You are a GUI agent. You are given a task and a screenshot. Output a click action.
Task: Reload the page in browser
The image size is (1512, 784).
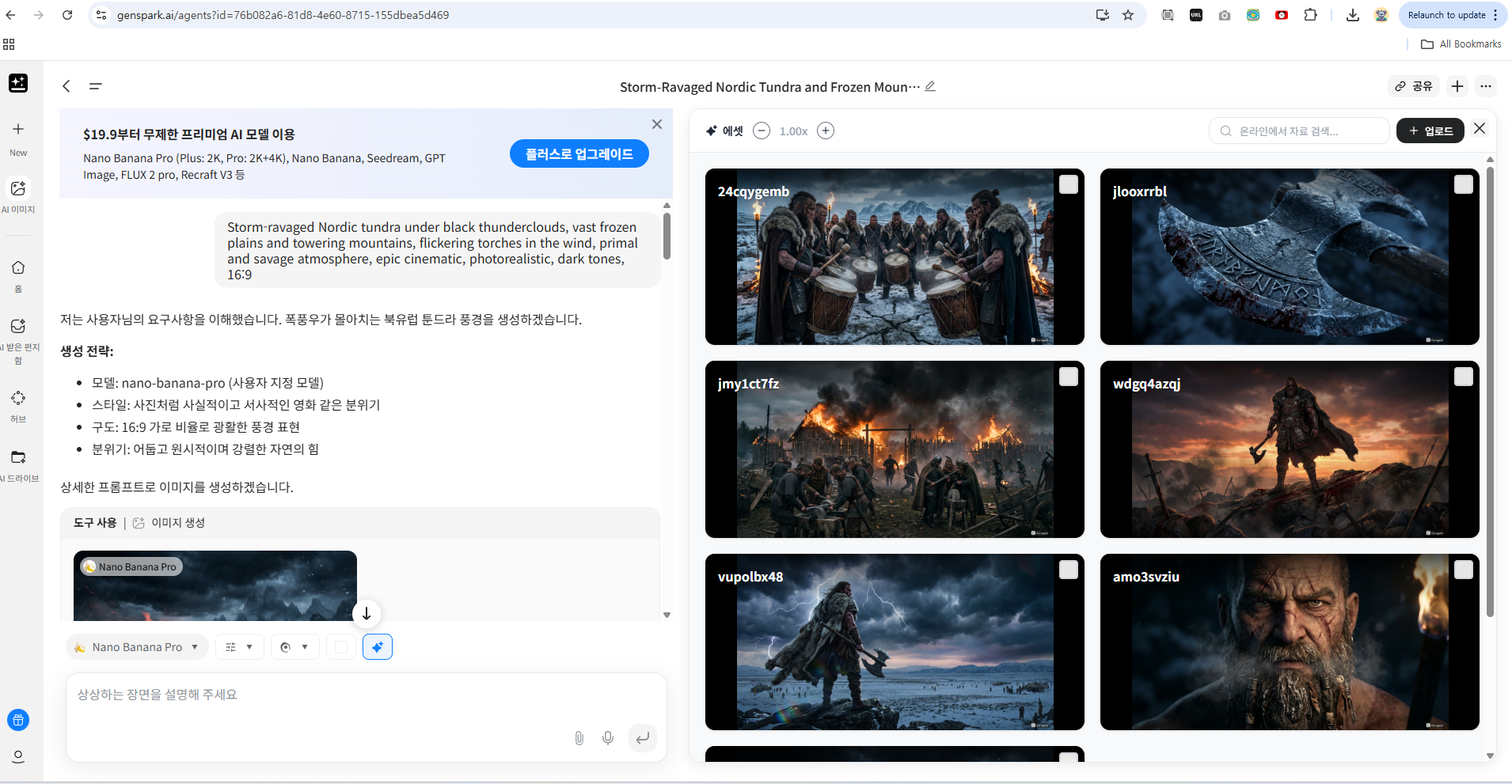67,15
